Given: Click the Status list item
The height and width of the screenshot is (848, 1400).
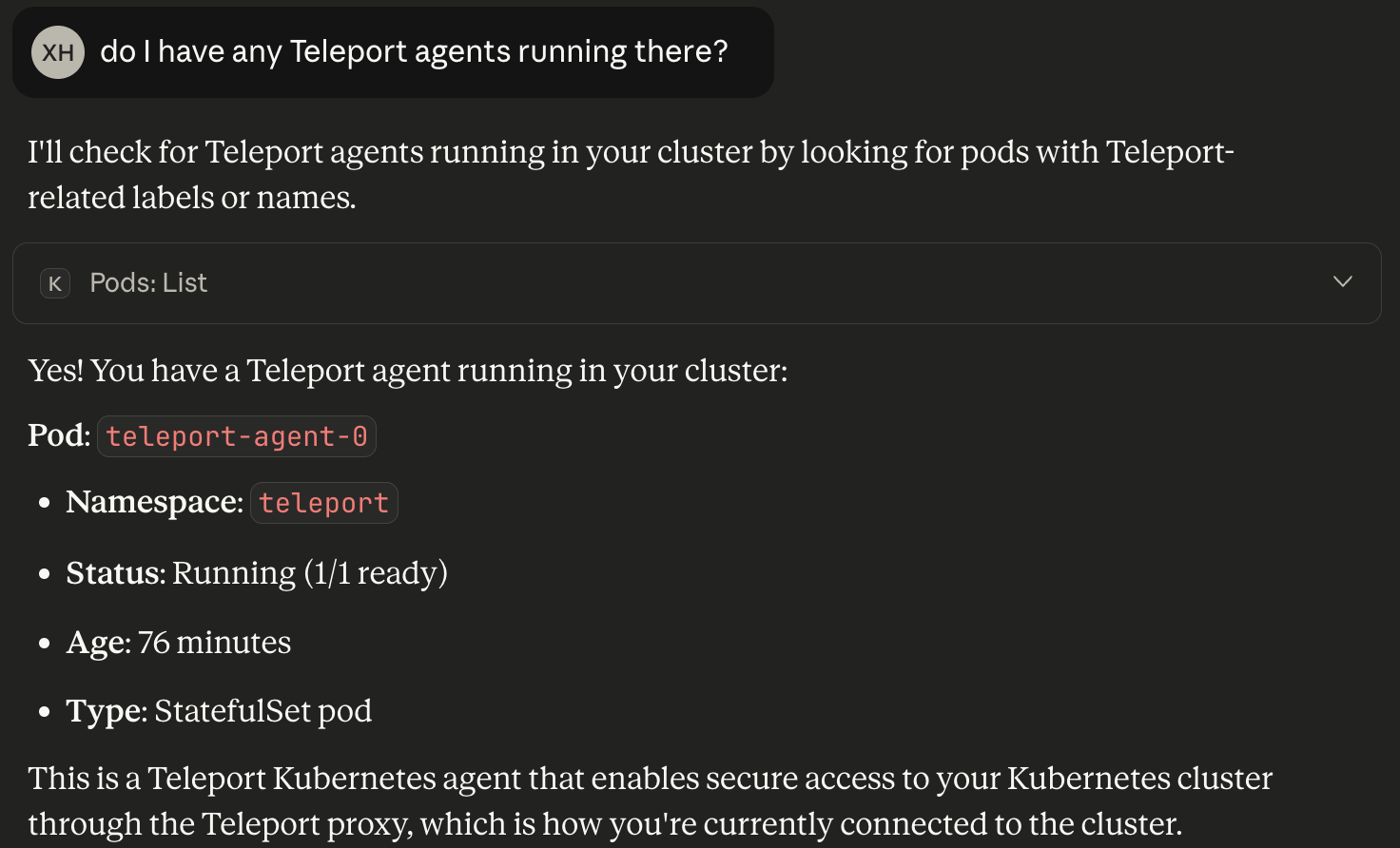Looking at the screenshot, I should [x=257, y=573].
